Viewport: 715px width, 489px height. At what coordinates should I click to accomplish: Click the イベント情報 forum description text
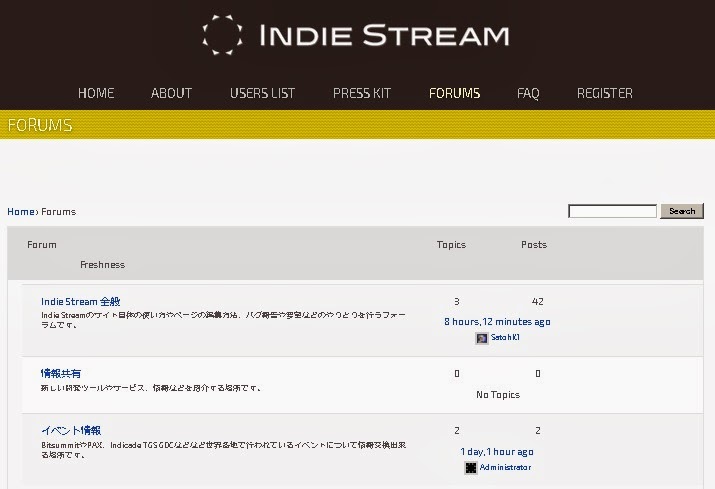pos(223,450)
